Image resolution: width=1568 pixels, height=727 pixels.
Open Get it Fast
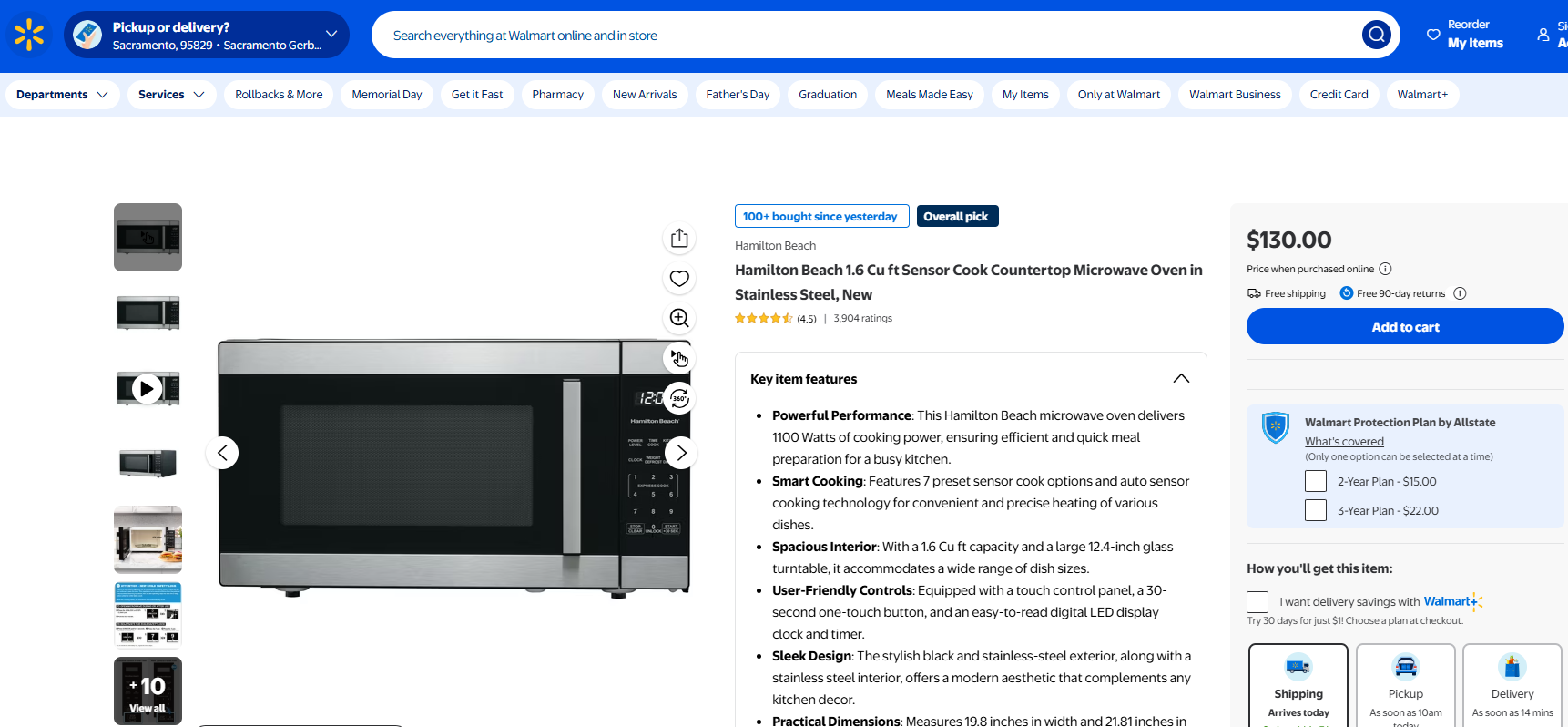(x=477, y=95)
